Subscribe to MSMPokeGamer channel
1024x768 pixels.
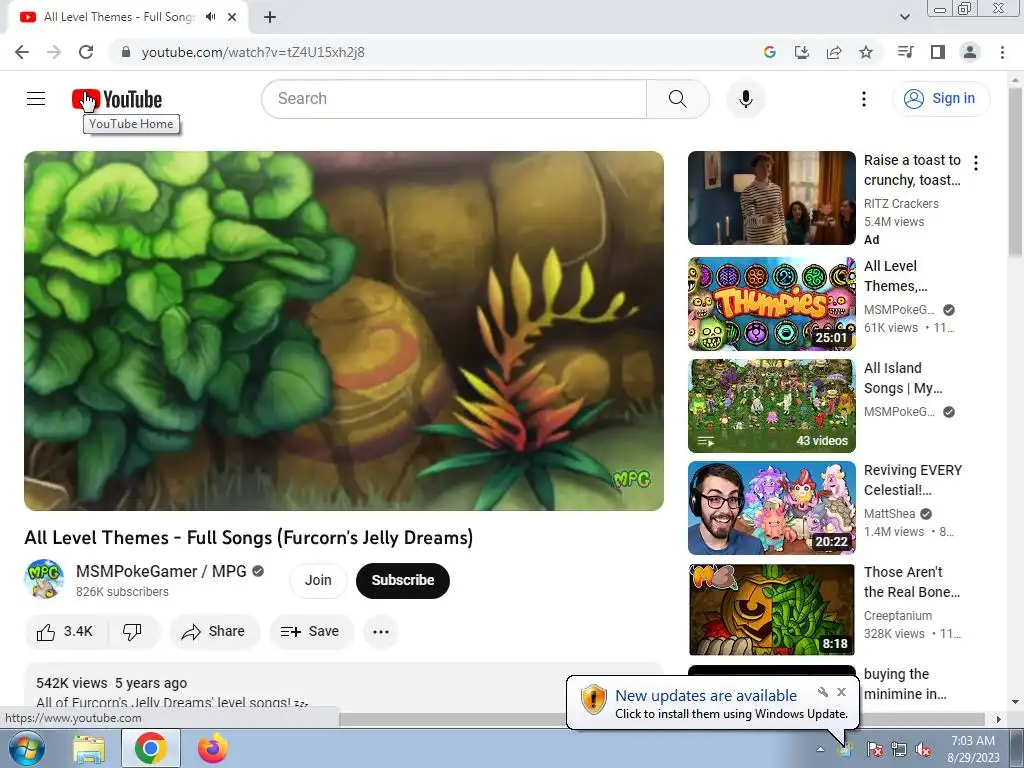[x=403, y=580]
